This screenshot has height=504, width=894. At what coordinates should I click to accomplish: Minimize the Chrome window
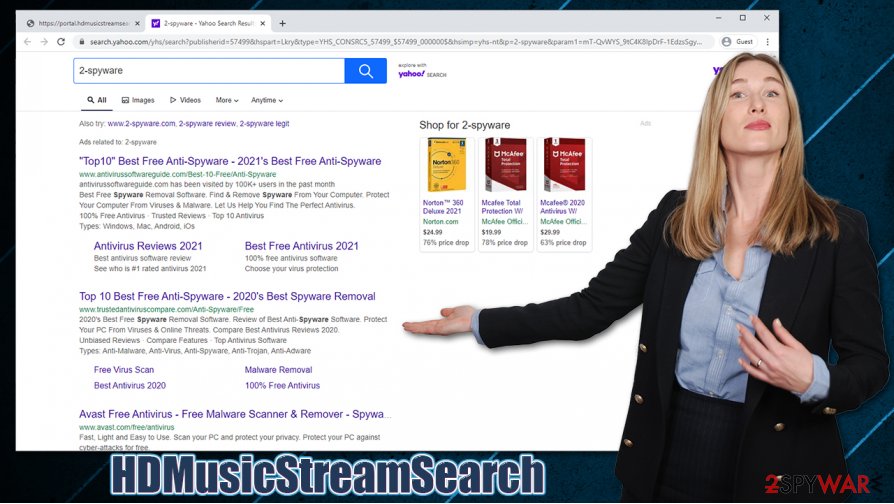click(719, 18)
